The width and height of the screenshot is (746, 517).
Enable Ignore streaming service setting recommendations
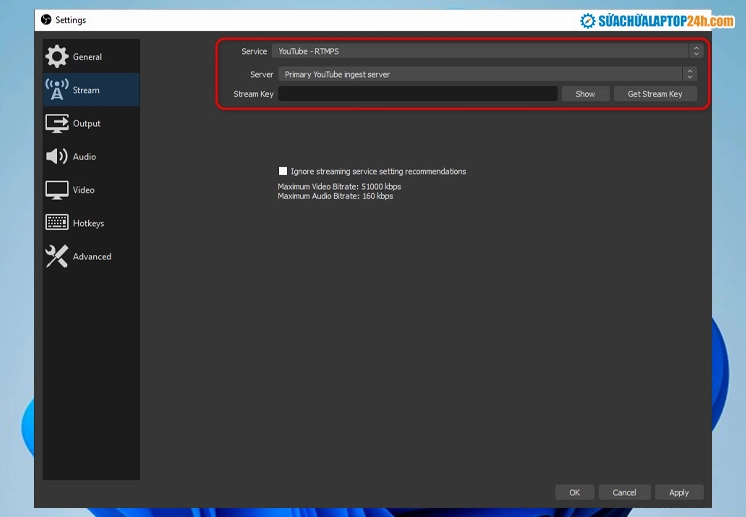(283, 171)
